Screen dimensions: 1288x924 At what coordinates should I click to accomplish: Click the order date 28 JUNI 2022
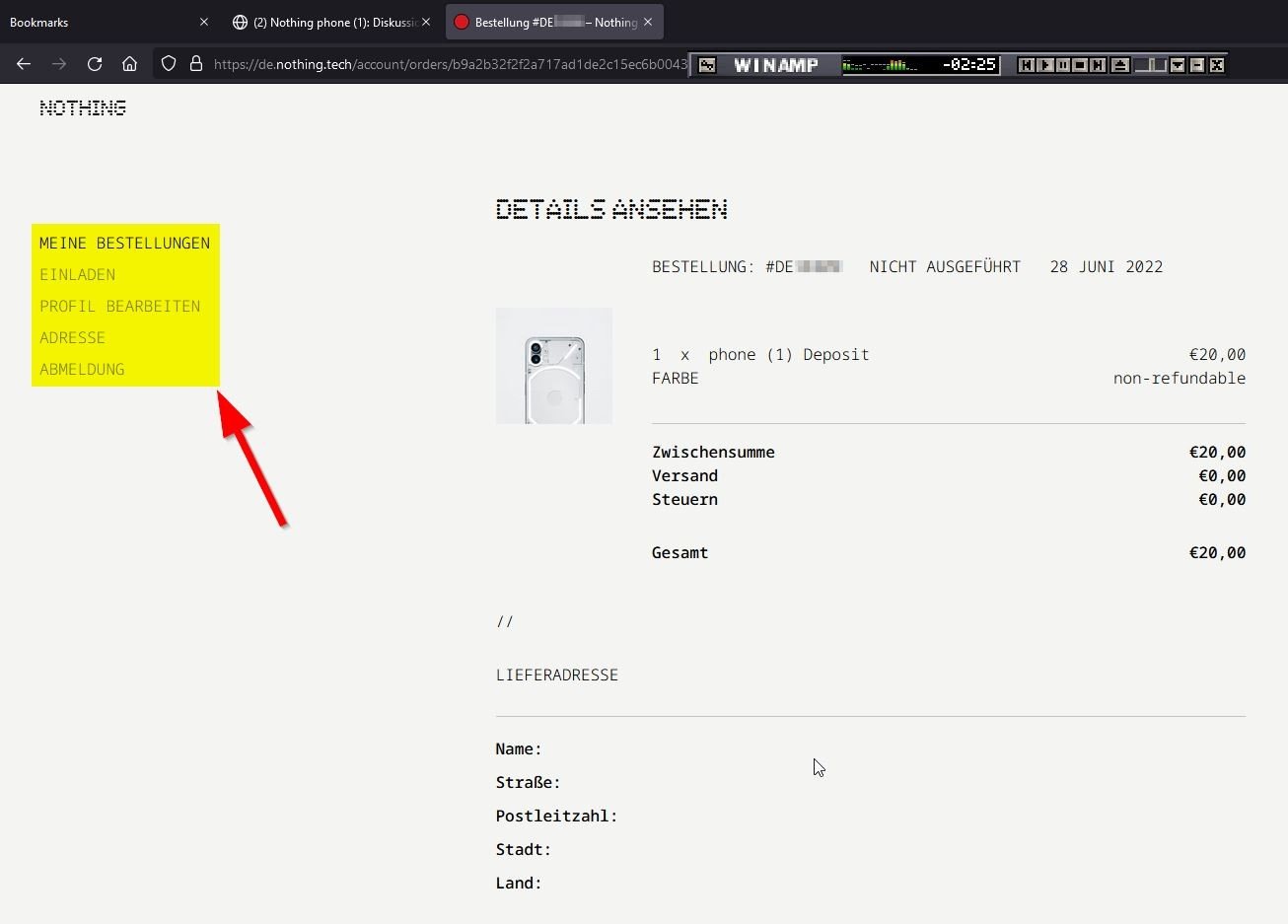pyautogui.click(x=1107, y=266)
